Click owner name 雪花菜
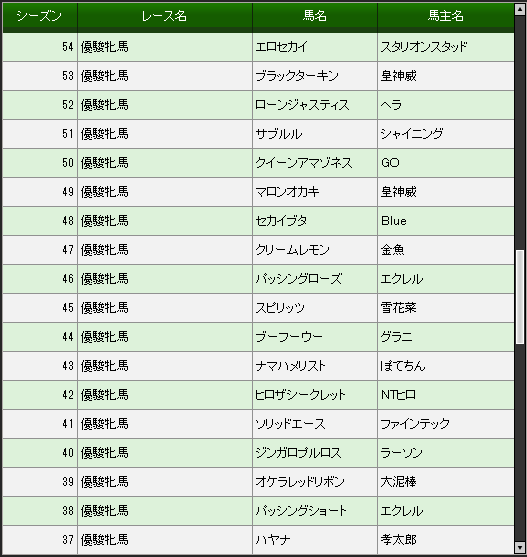 click(398, 308)
